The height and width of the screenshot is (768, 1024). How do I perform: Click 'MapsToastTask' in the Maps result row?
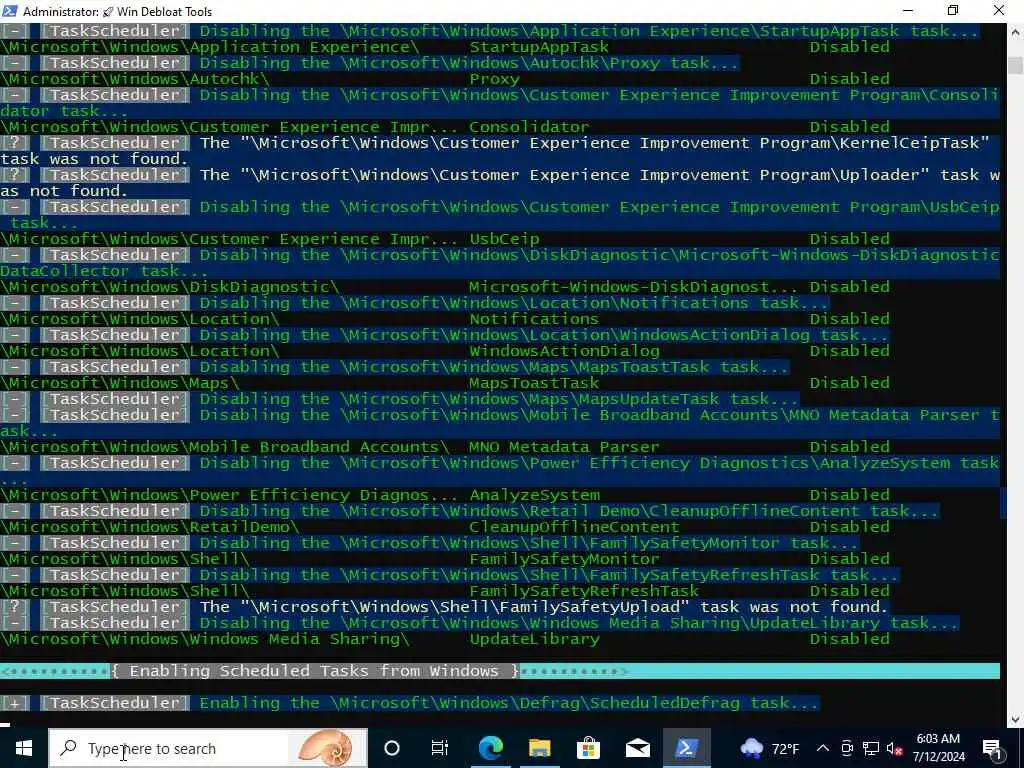click(534, 383)
